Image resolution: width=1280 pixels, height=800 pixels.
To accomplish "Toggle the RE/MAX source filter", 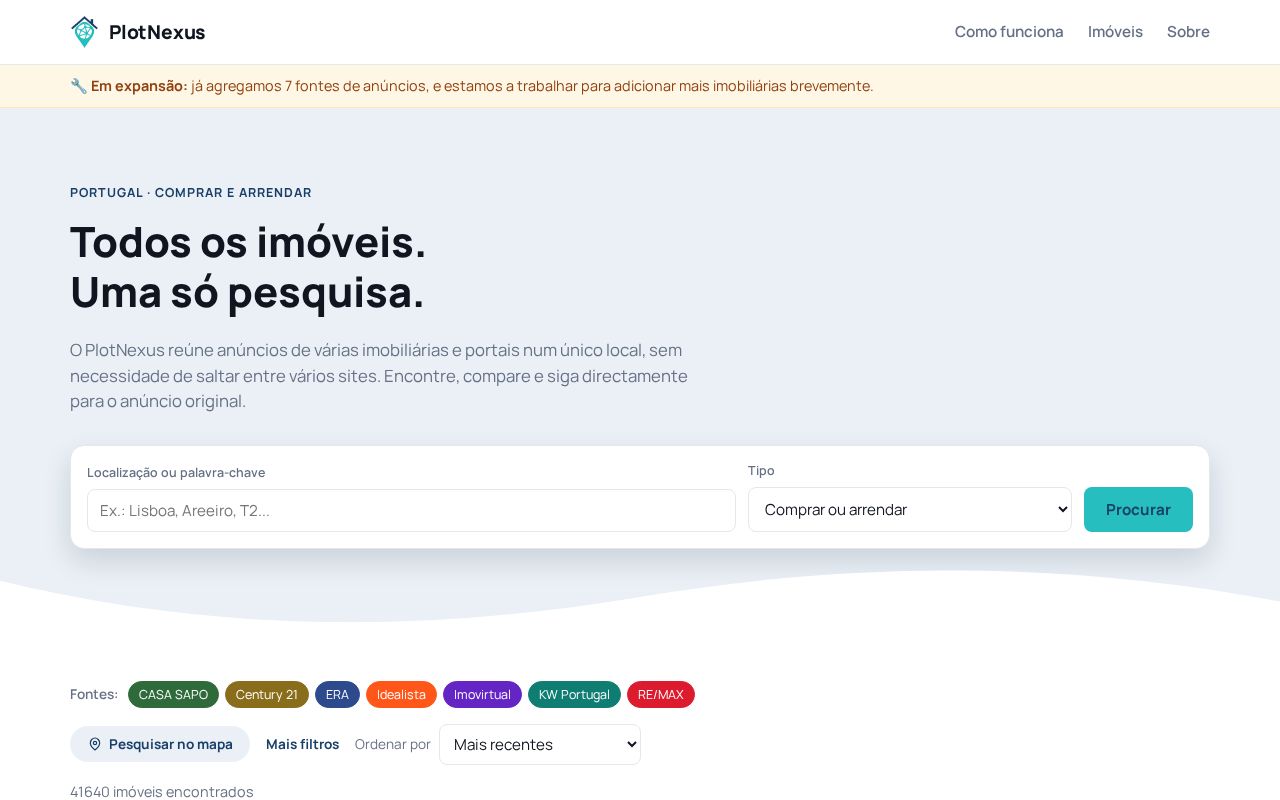I will [661, 694].
